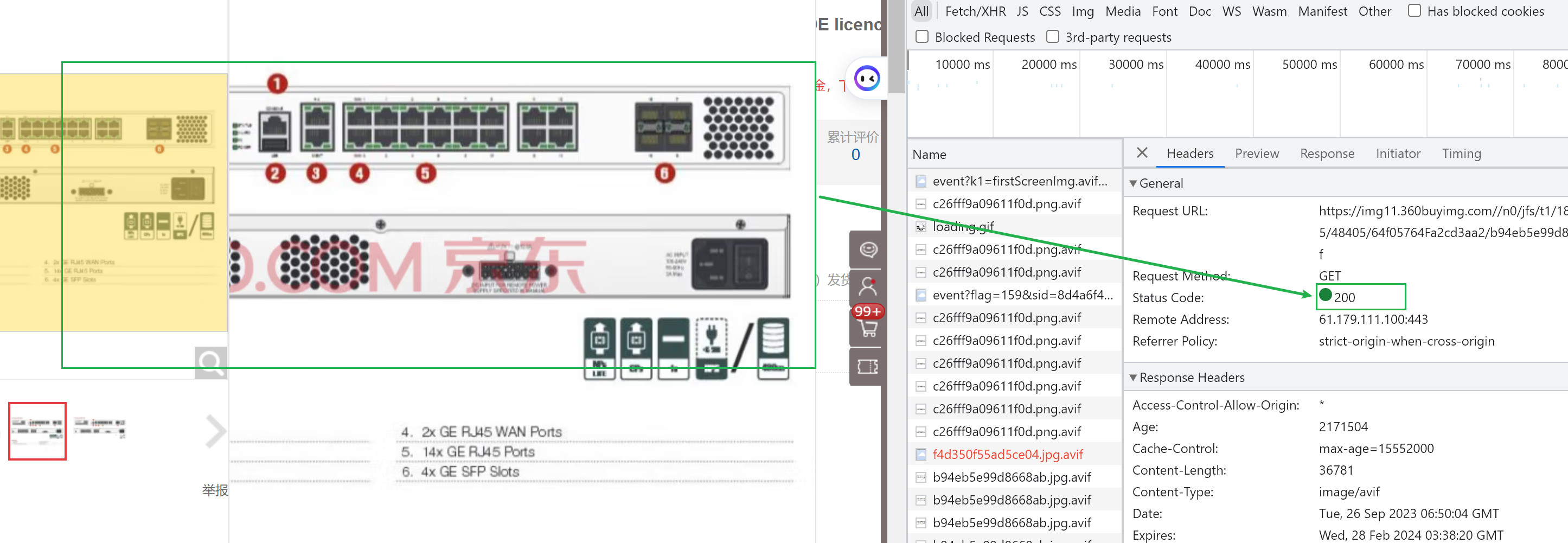Click next arrow in thumbnail carousel
1568x543 pixels.
215,431
